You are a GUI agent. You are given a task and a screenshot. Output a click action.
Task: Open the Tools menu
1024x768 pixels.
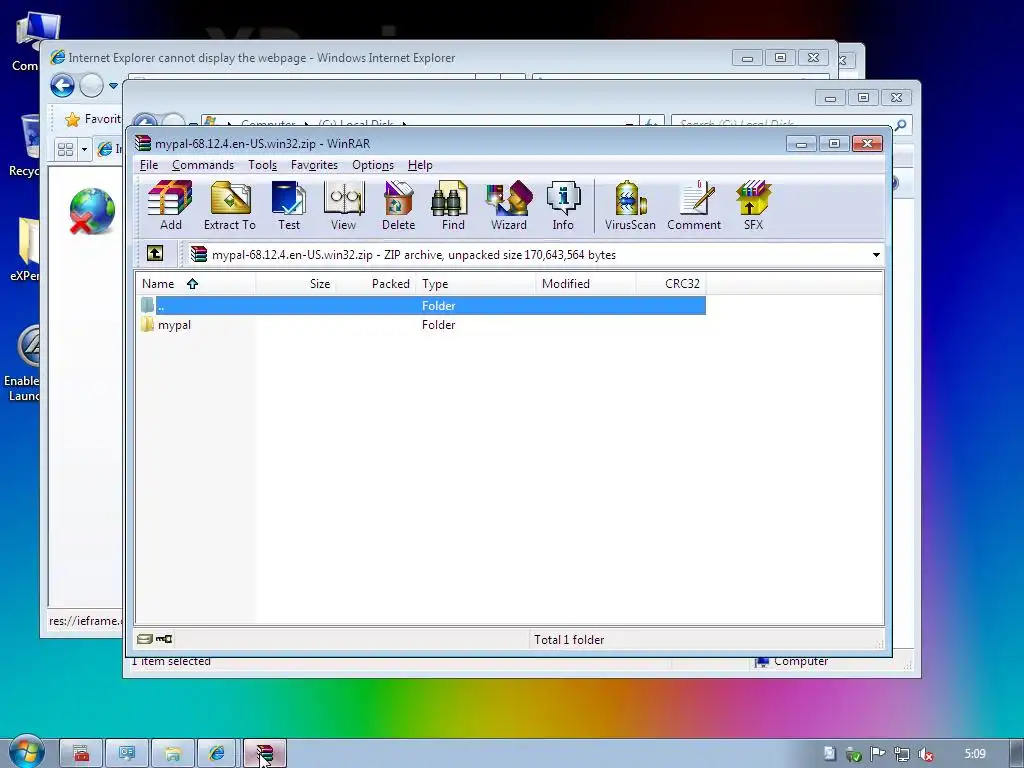pos(263,165)
